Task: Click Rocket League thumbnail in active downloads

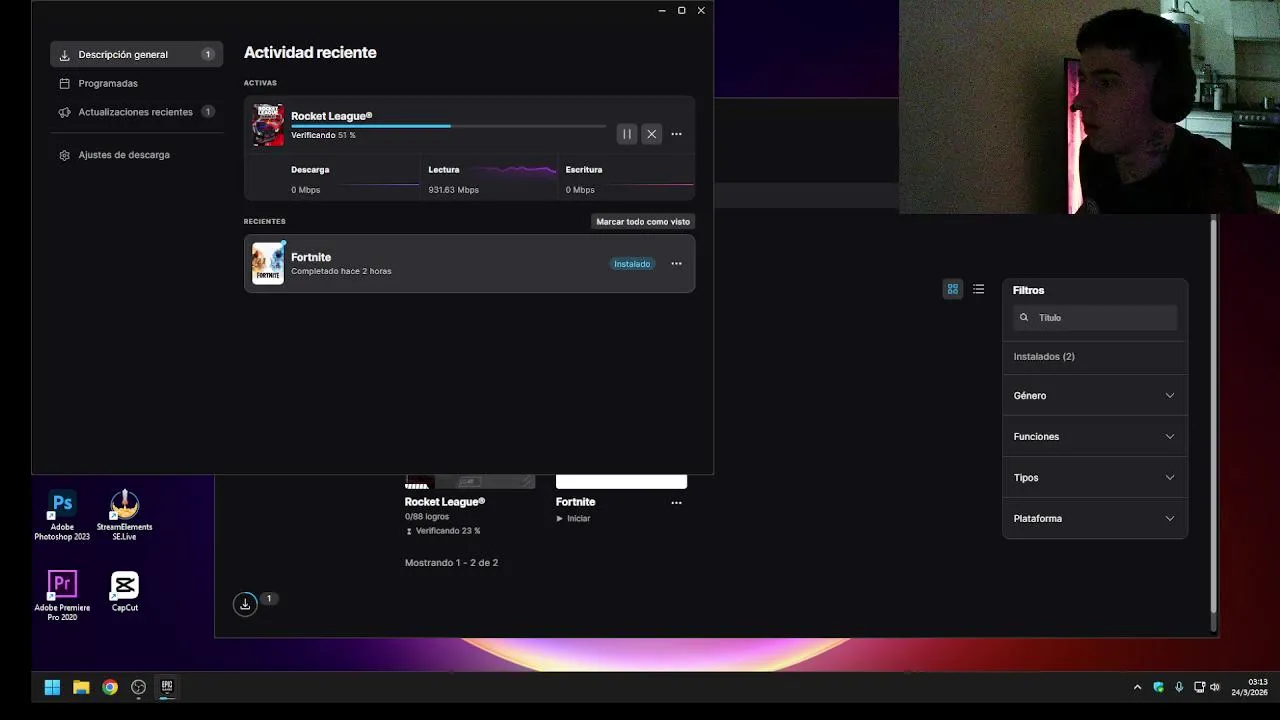Action: click(x=268, y=125)
